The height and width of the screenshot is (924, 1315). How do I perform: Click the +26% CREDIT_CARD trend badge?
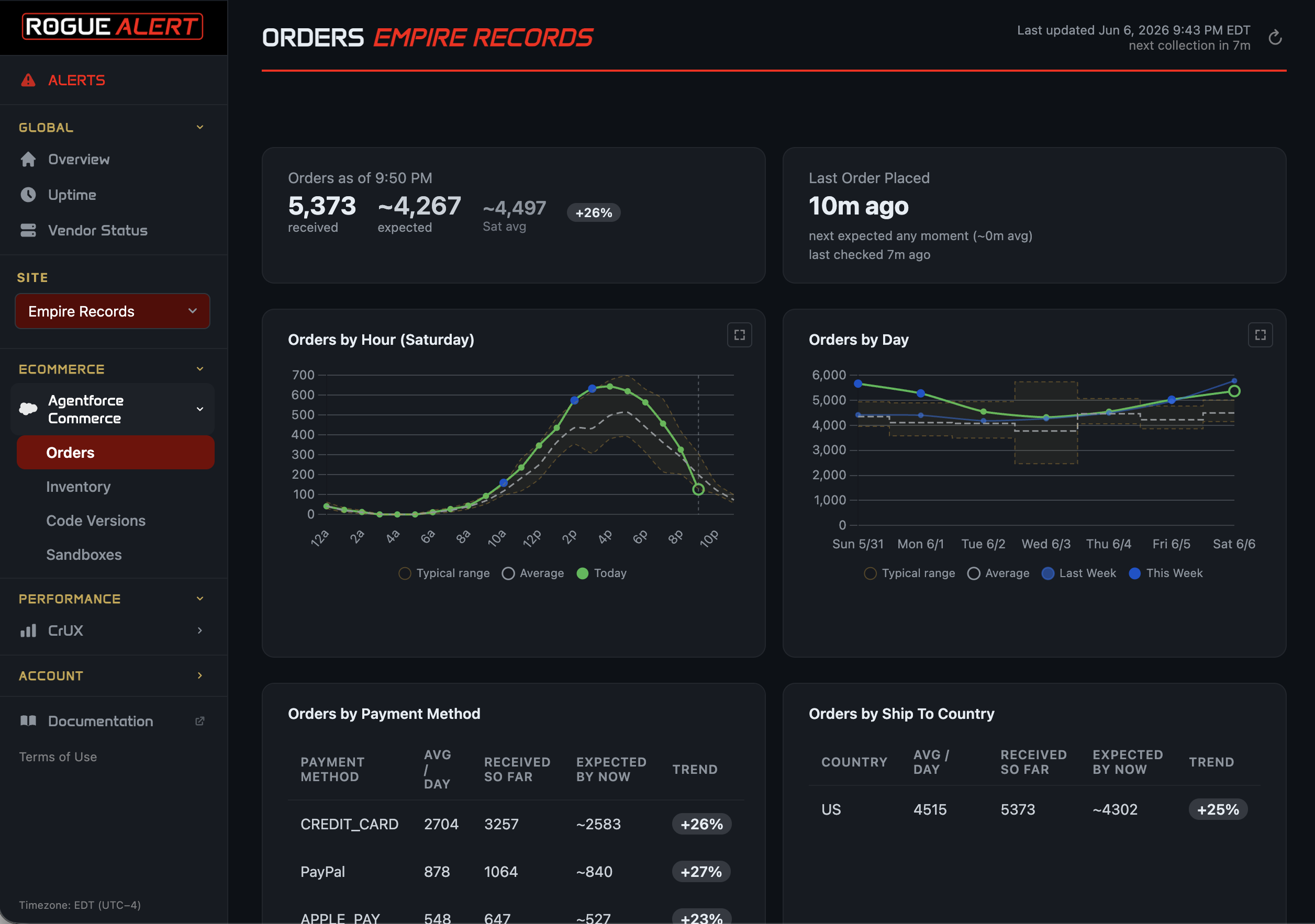701,824
